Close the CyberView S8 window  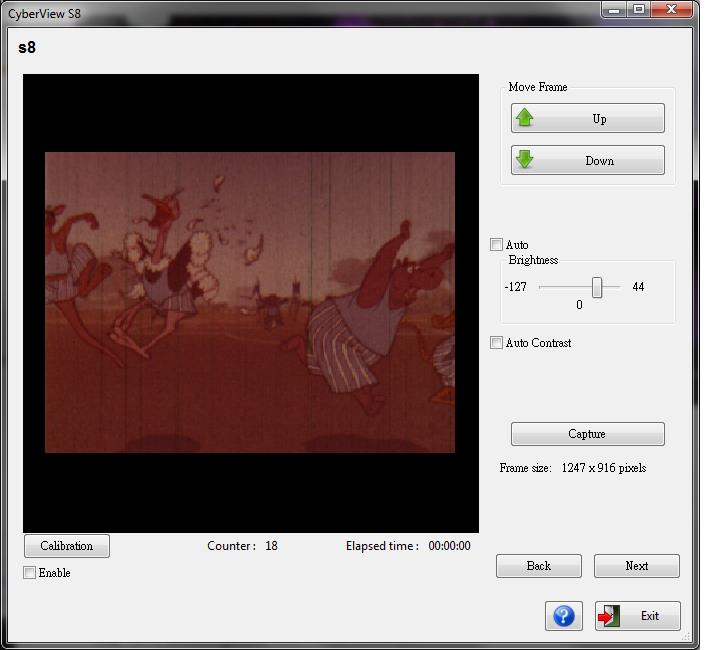[x=671, y=9]
